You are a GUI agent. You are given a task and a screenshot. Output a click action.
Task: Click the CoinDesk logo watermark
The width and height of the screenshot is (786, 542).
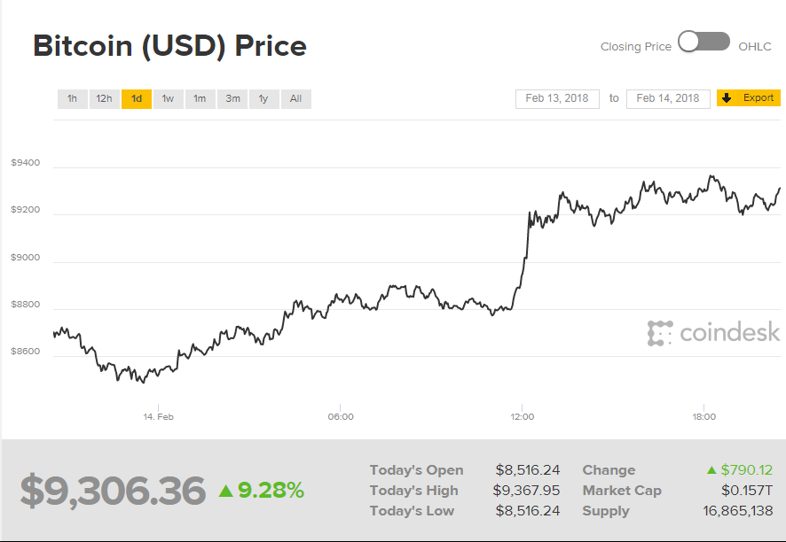coord(713,333)
